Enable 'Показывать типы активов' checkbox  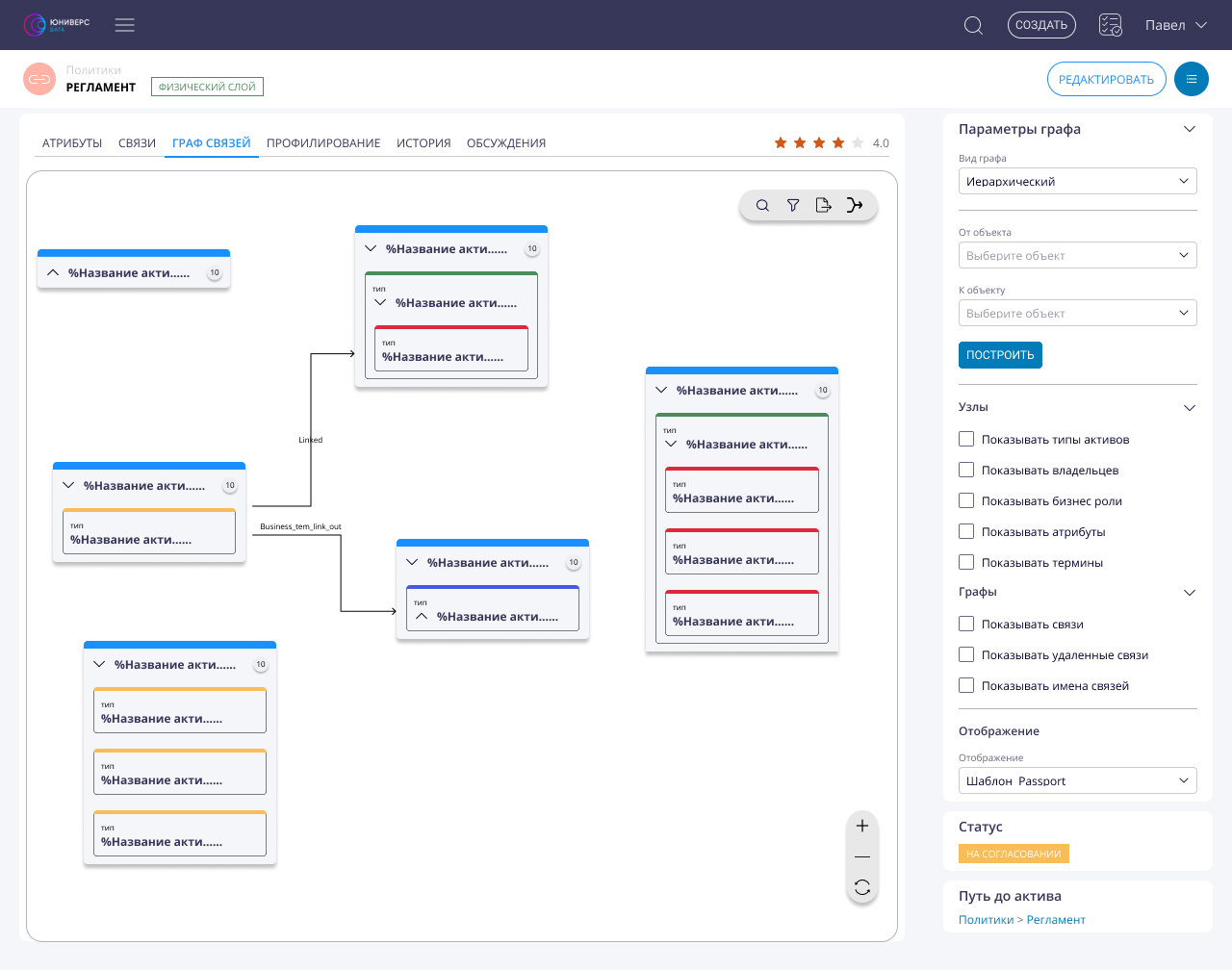coord(966,440)
